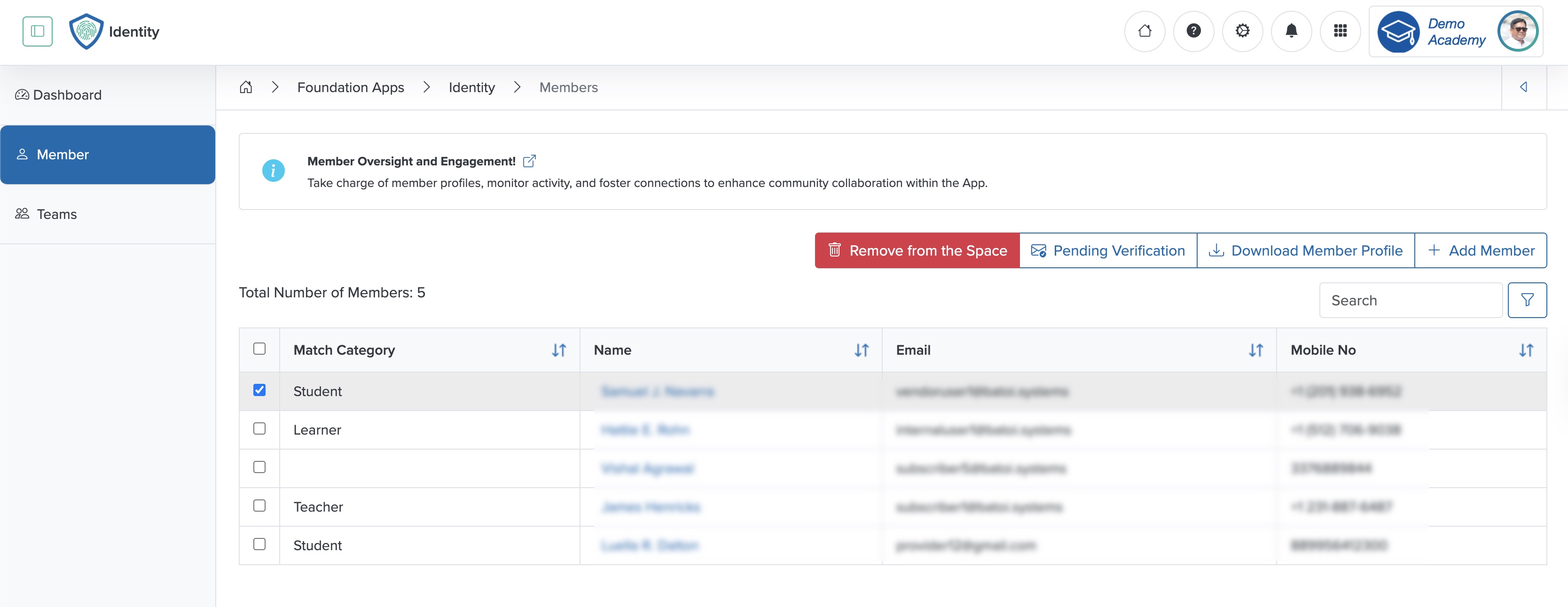Open the notifications bell

[1292, 31]
